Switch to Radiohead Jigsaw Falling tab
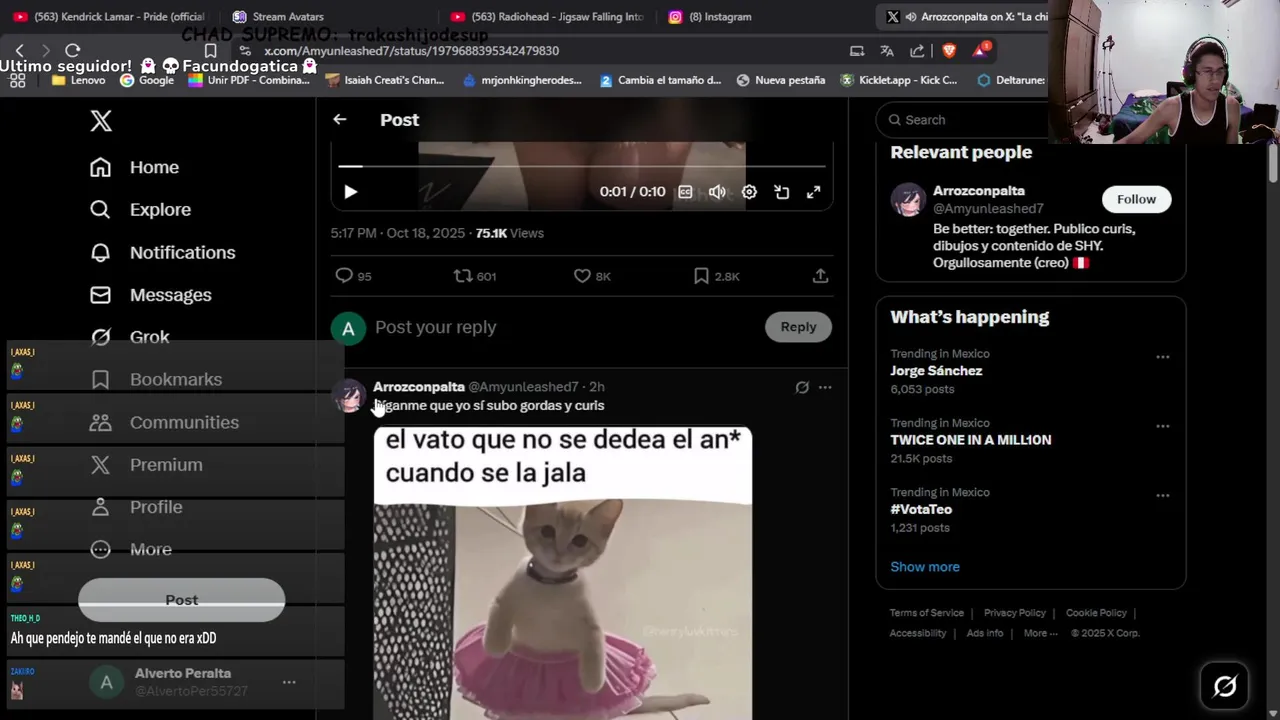Screen dimensions: 1280x720 pos(547,16)
